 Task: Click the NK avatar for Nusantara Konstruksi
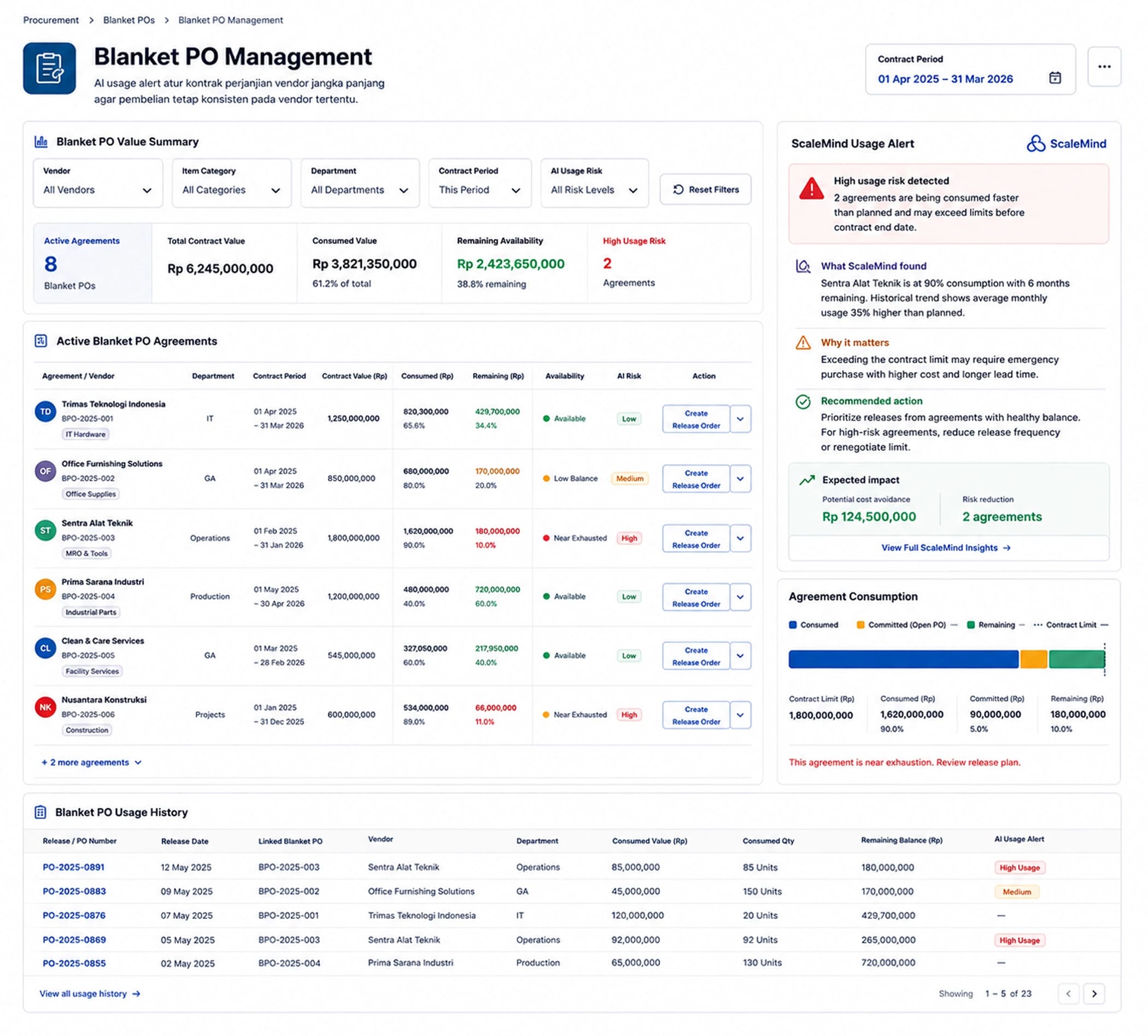point(45,707)
